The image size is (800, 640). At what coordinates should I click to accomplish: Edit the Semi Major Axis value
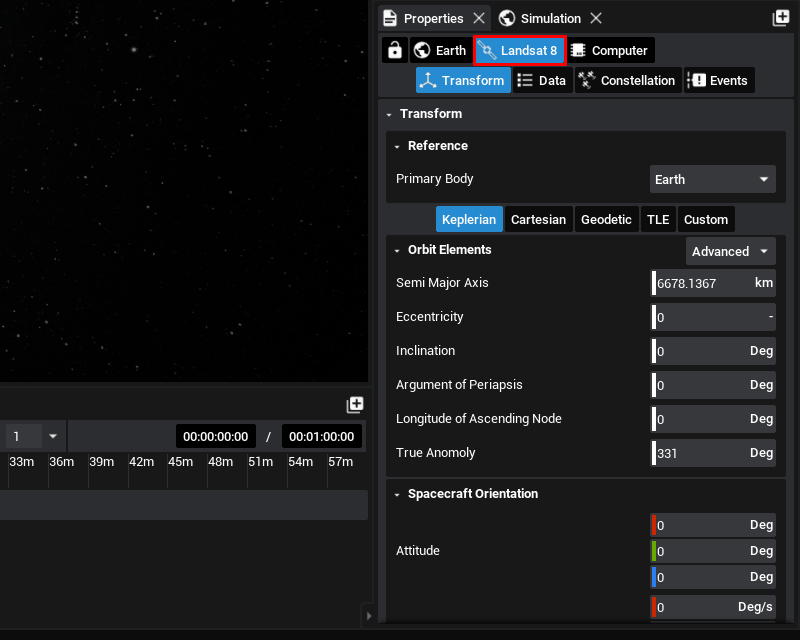coord(713,283)
